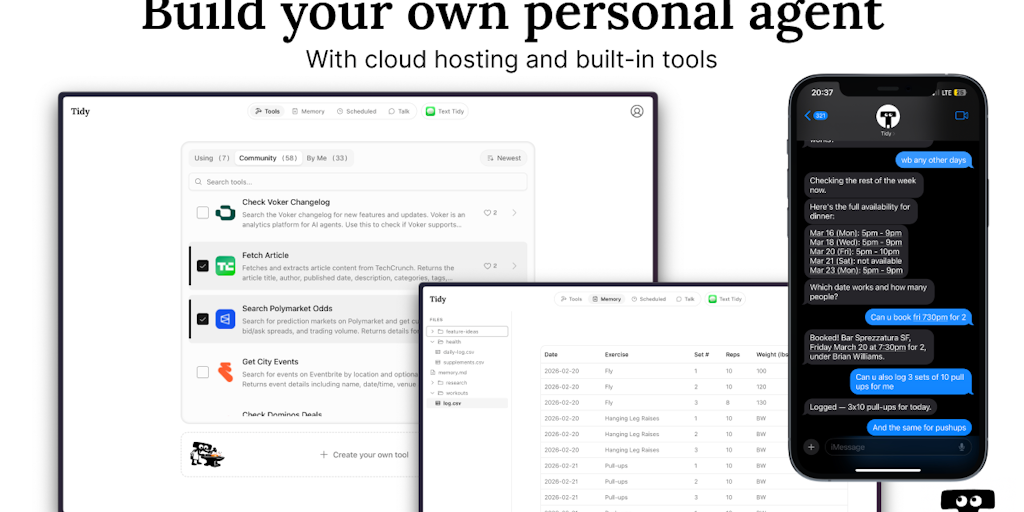Click in the Search tools field
The image size is (1024, 512).
tap(358, 182)
